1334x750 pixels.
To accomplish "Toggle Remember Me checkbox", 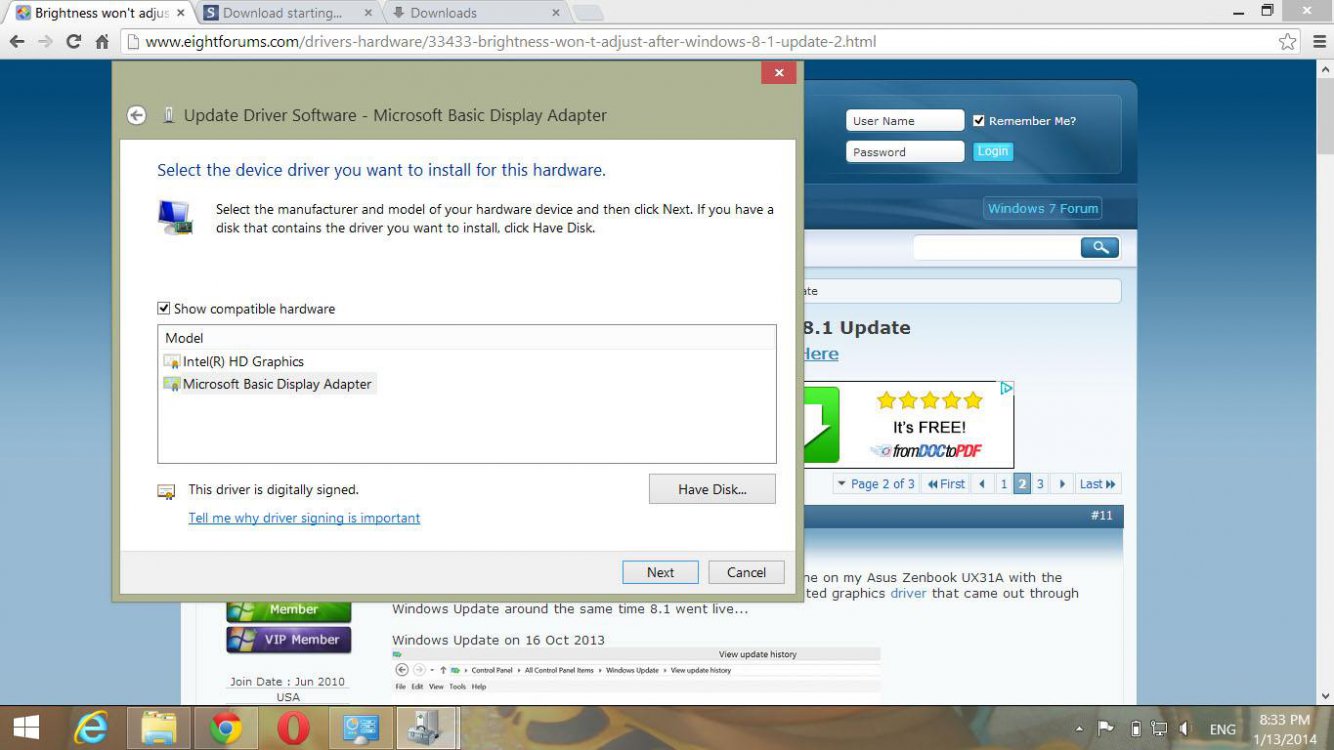I will [979, 121].
